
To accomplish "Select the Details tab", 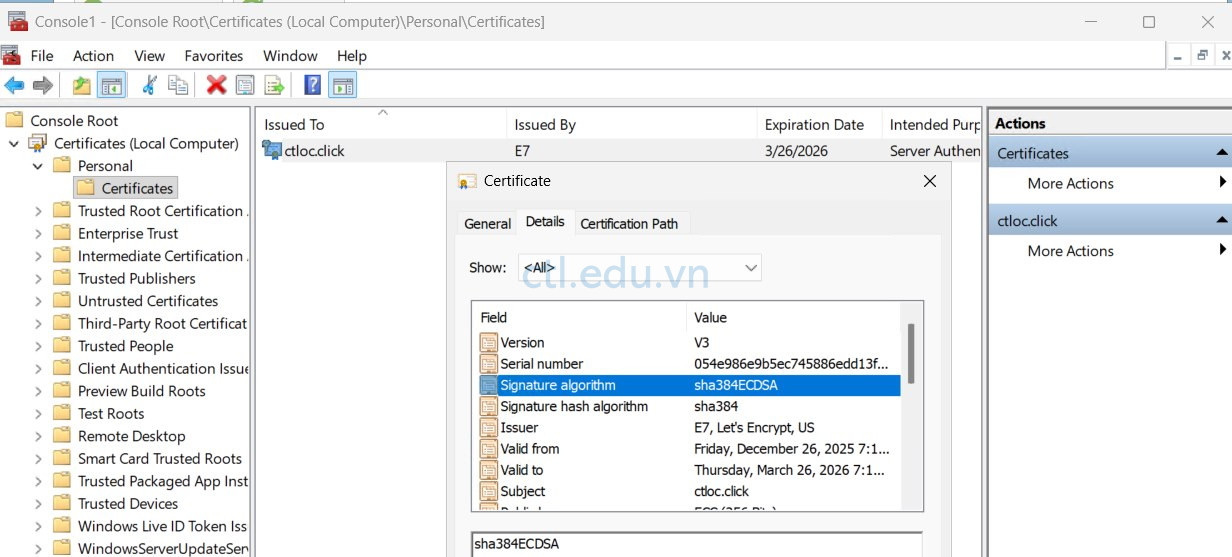I will [545, 222].
